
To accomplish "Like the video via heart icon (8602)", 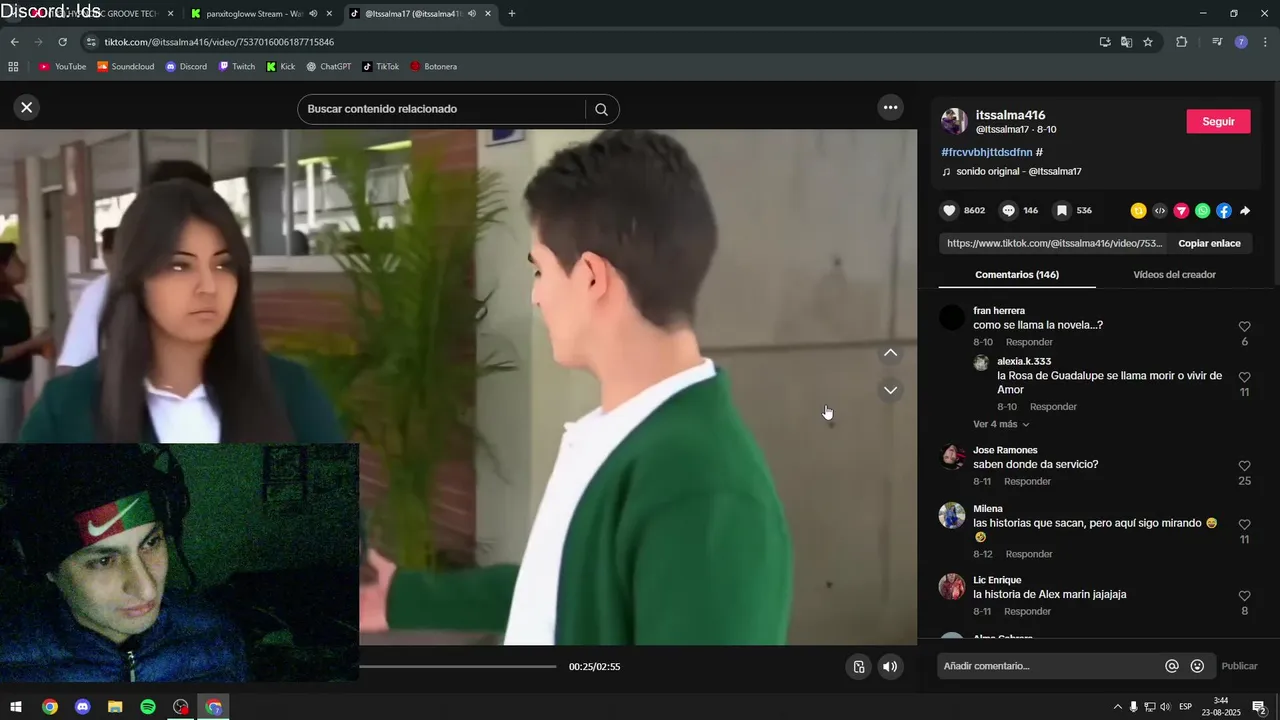I will [949, 211].
